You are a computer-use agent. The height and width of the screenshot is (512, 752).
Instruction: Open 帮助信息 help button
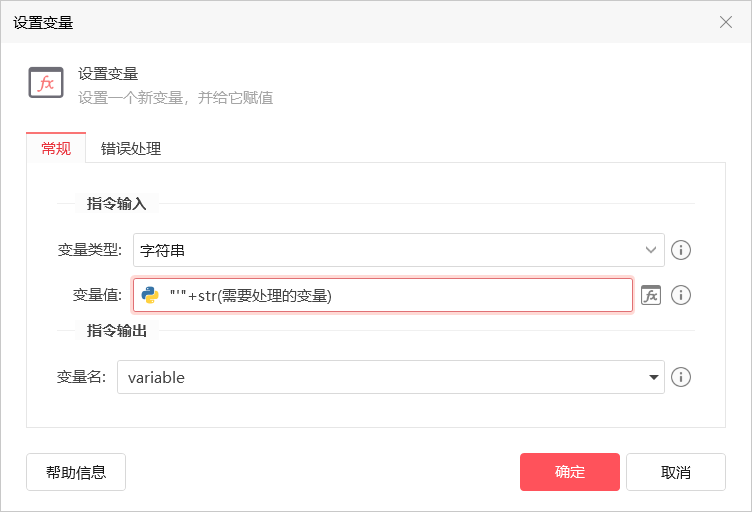click(x=76, y=472)
